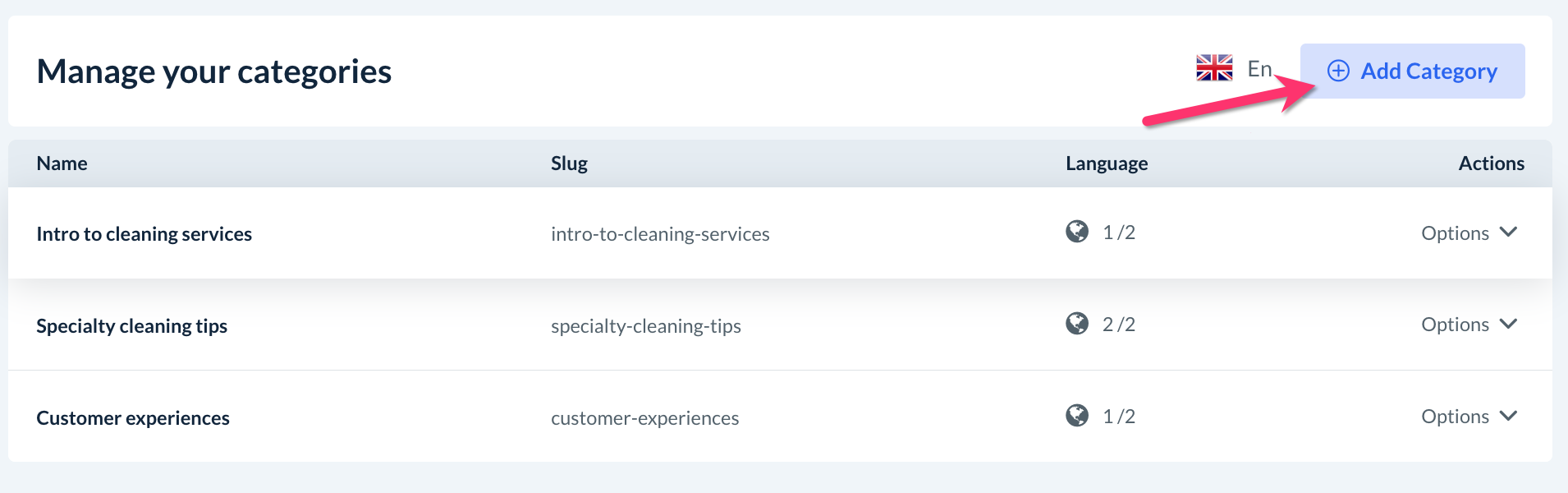
Task: Select the En language label
Action: point(1259,69)
